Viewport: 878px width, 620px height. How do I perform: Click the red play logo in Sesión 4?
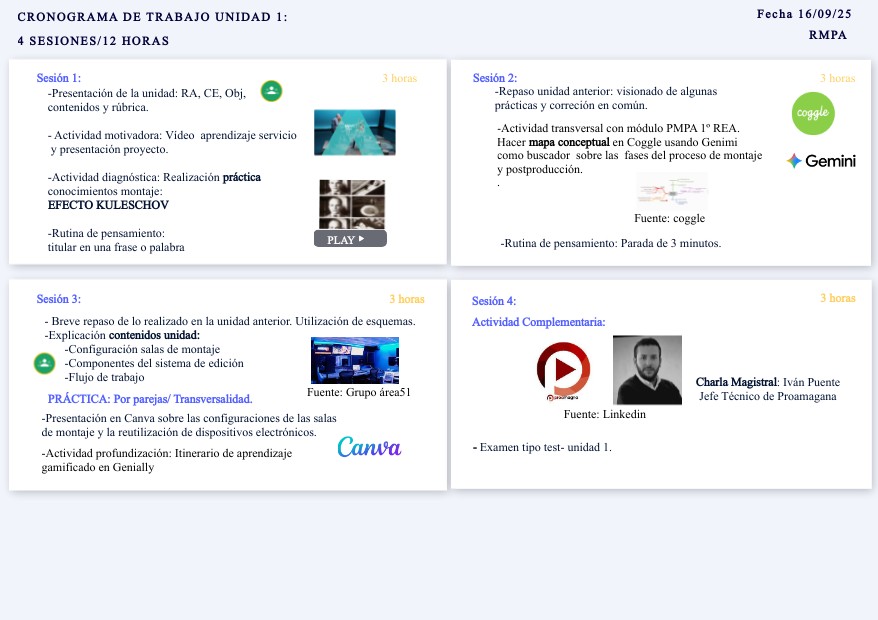click(563, 369)
